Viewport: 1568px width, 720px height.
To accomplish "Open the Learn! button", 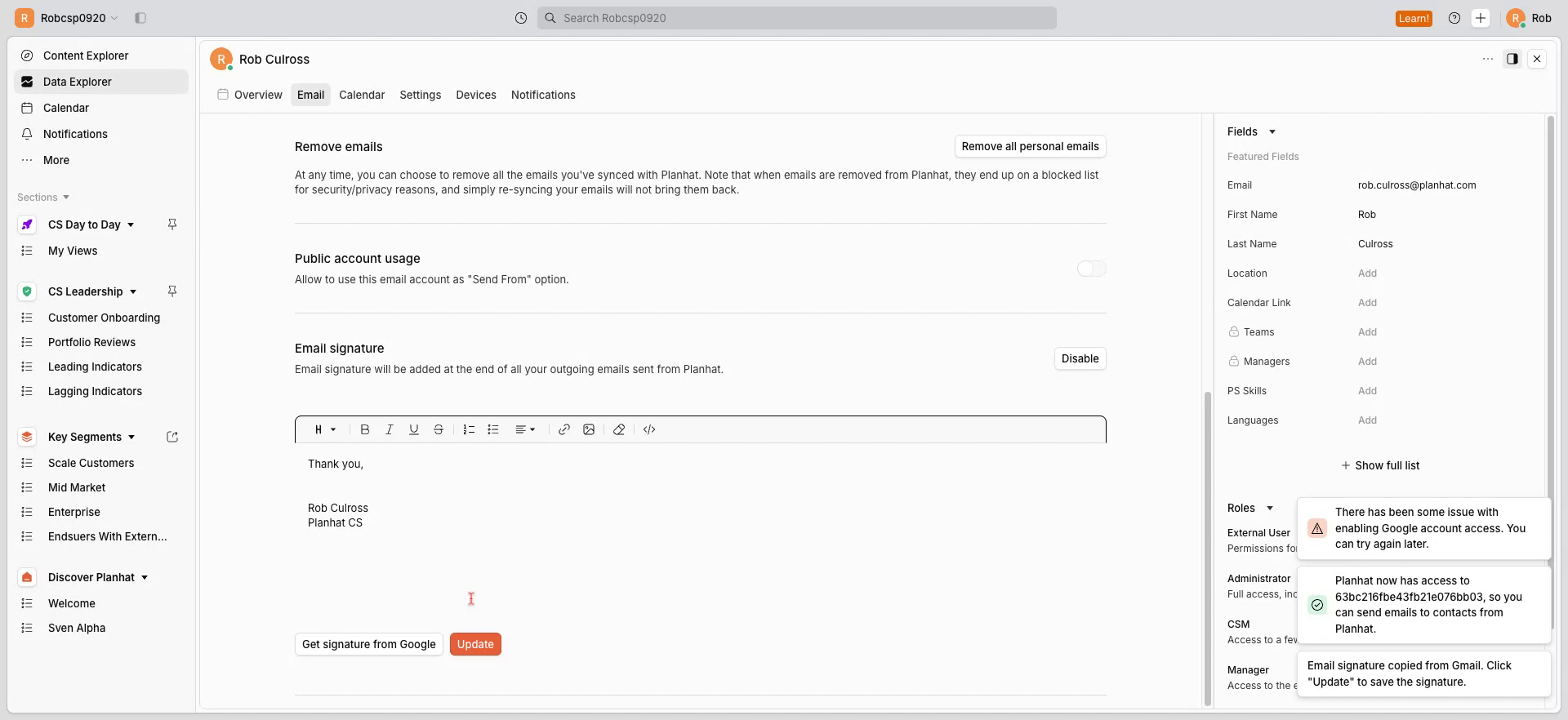I will [x=1414, y=18].
